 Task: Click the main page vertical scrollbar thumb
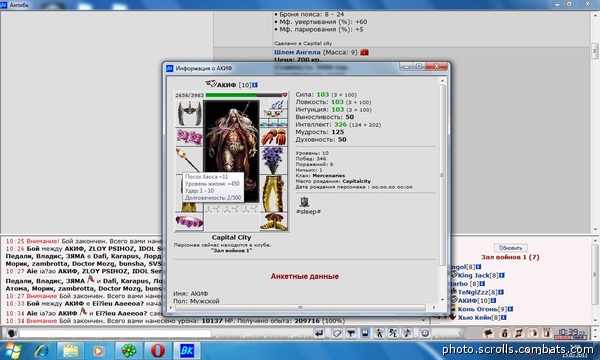595,51
